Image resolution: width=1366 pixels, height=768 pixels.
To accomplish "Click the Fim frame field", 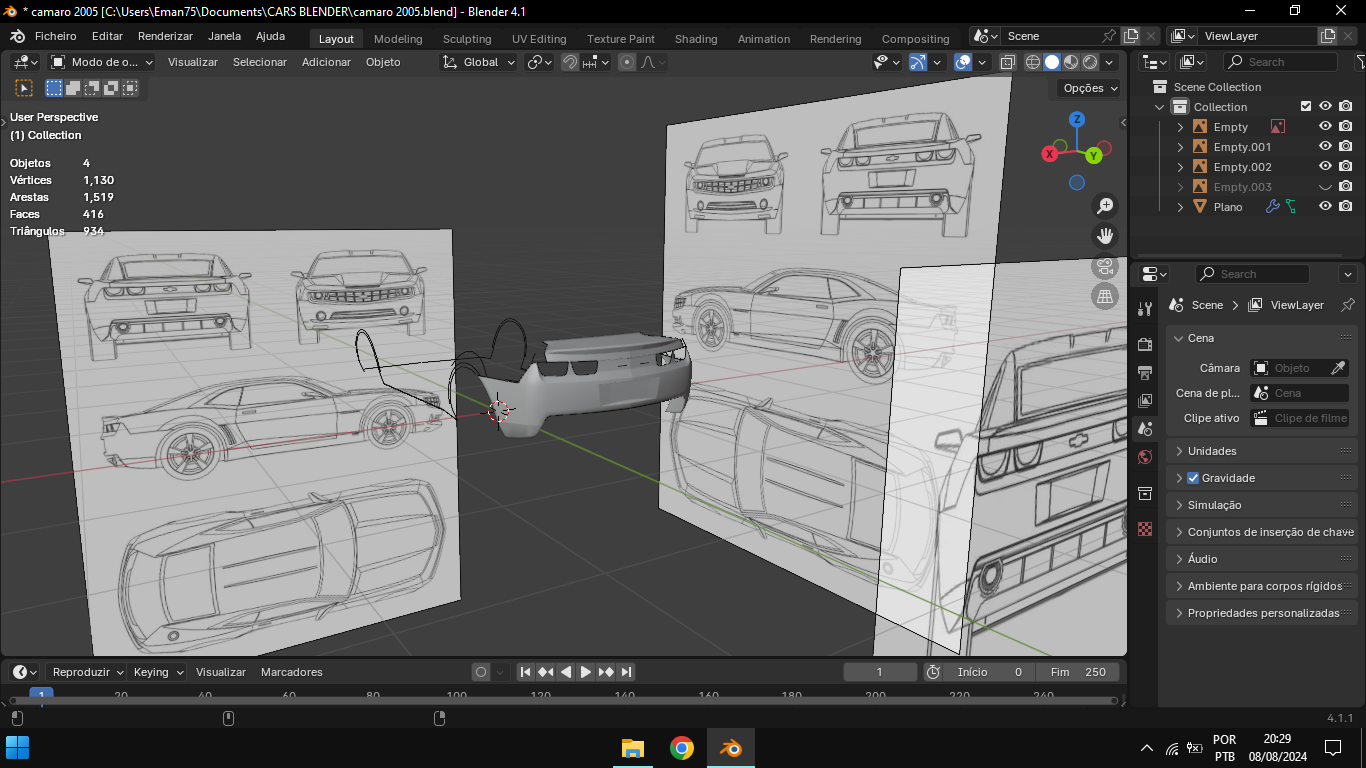I will tap(1078, 672).
